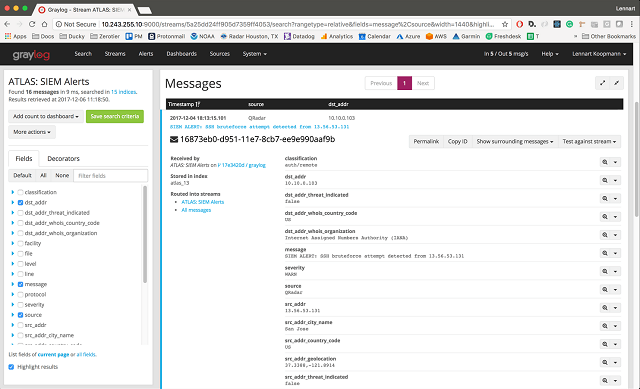Reload the page with the browser refresh icon
640x389 pixels.
[x=32, y=24]
